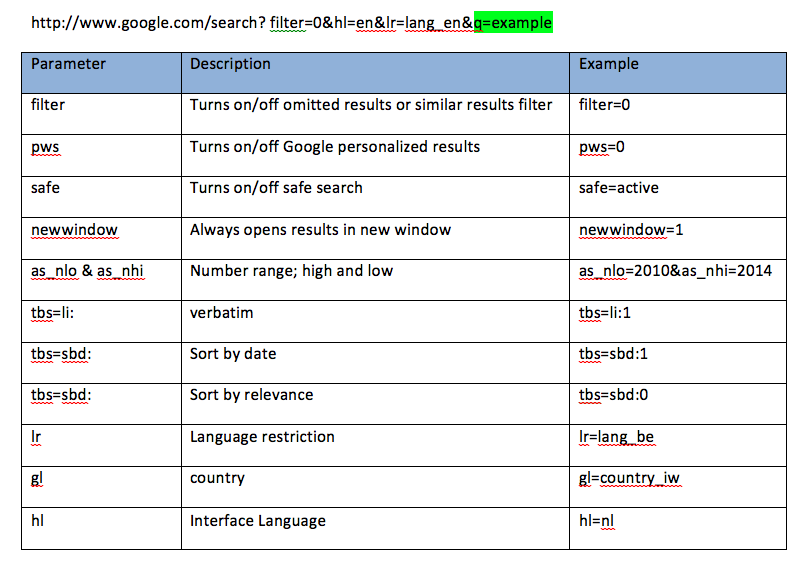Click 'Always opens results in new window' text

[x=320, y=230]
